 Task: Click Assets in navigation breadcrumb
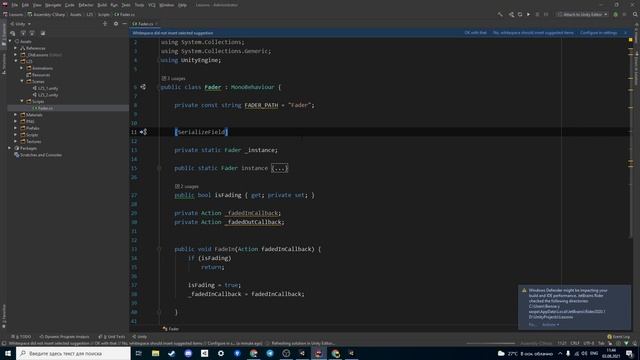(x=76, y=14)
